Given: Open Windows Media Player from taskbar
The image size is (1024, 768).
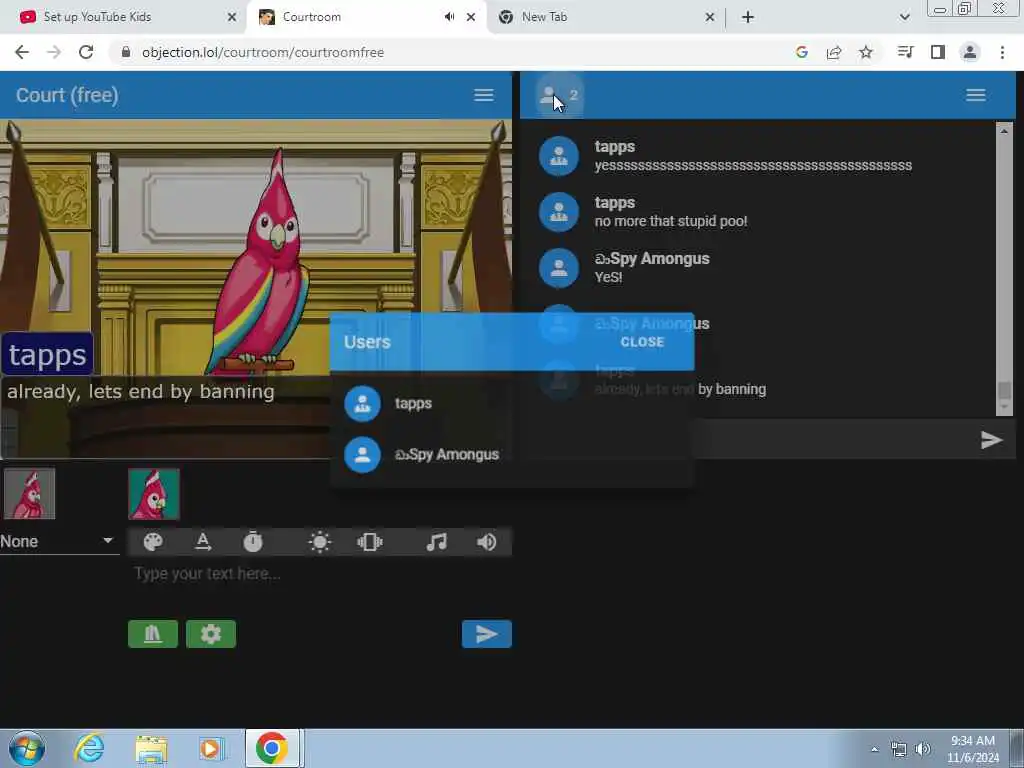Looking at the screenshot, I should tap(212, 748).
